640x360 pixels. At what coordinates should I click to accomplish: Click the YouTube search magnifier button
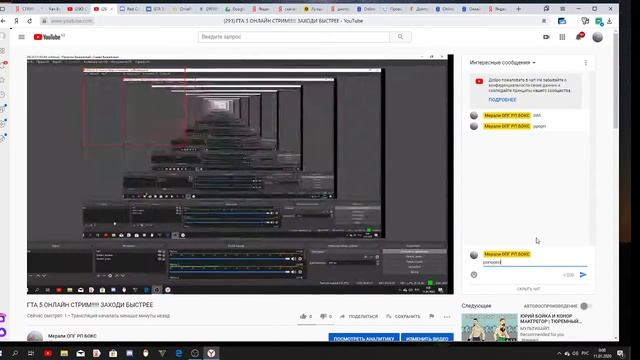coord(400,37)
